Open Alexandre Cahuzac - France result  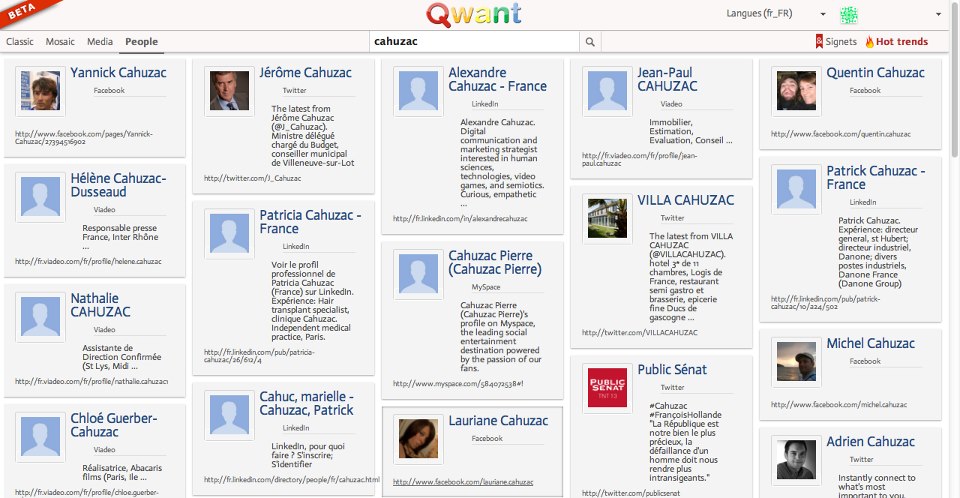pyautogui.click(x=497, y=79)
